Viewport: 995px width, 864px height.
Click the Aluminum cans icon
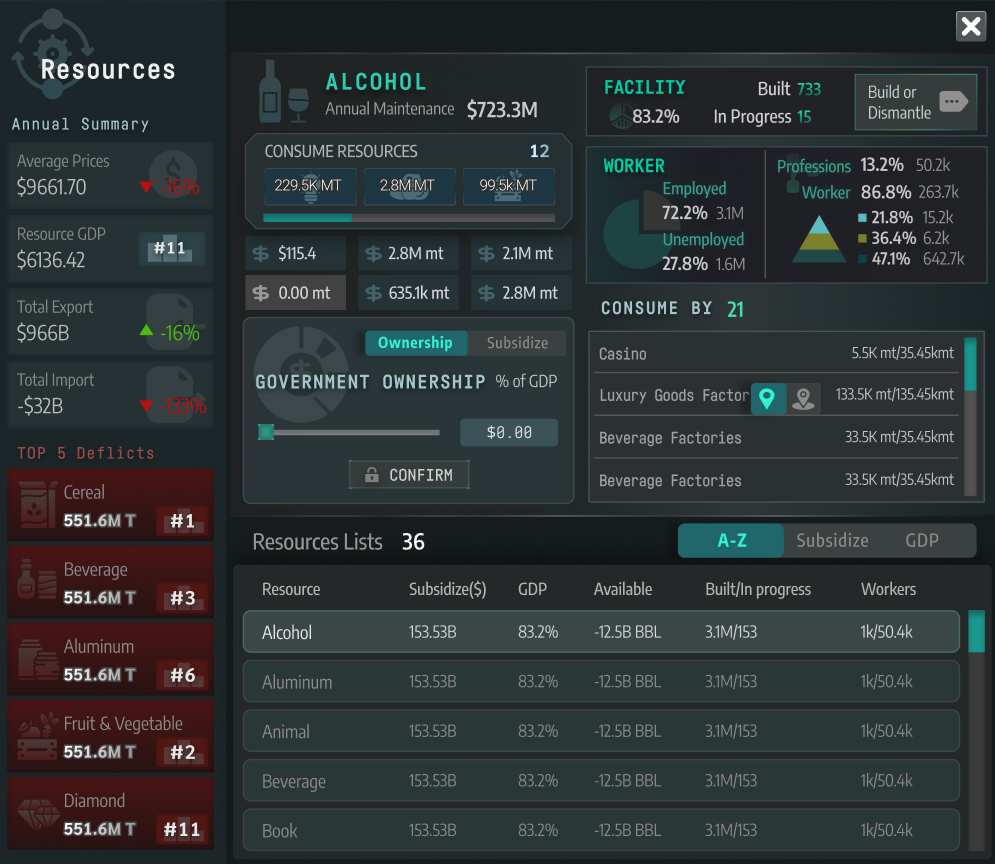point(39,661)
